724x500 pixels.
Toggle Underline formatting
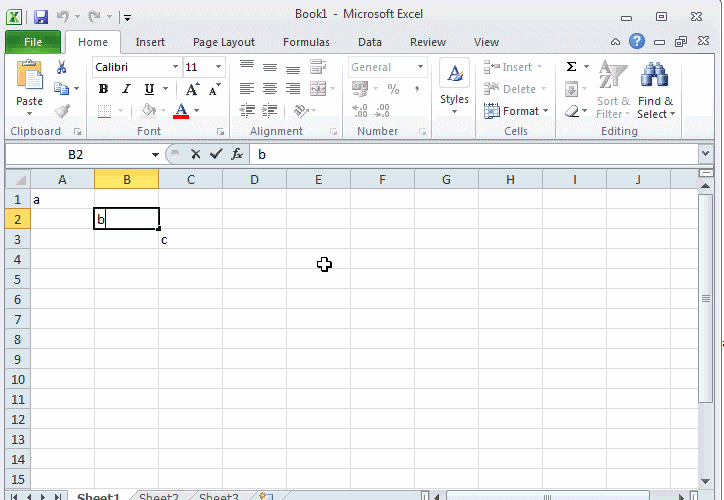point(149,90)
